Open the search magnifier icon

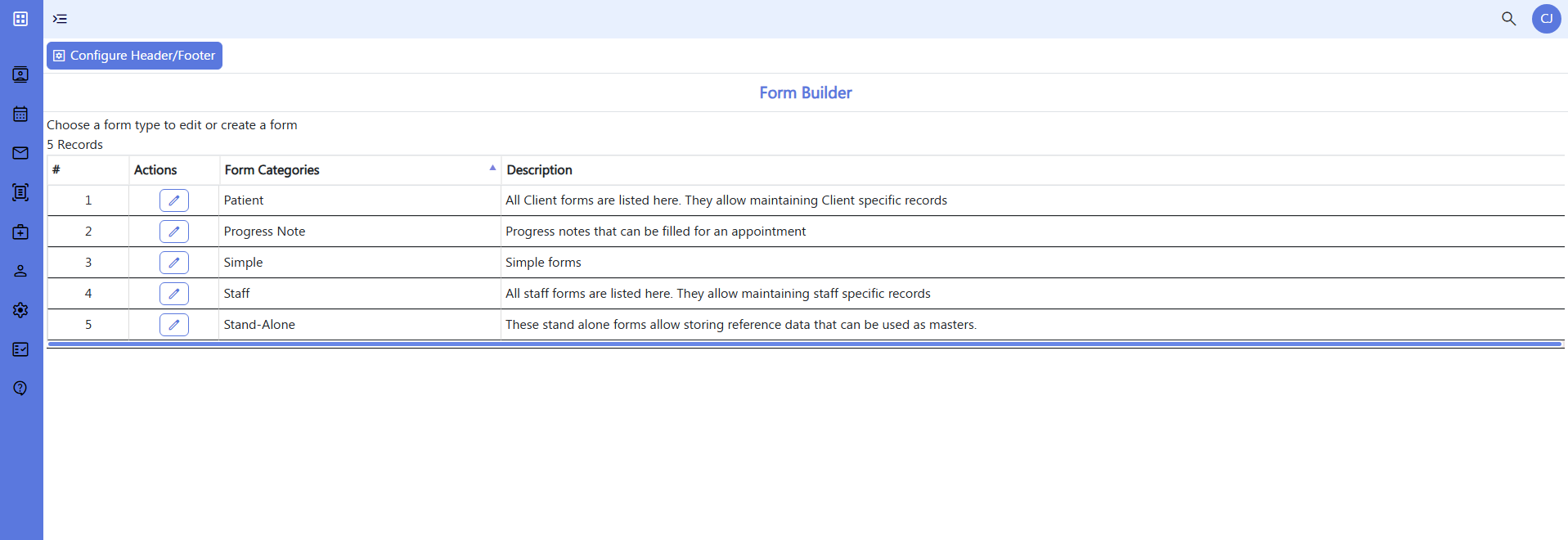[1508, 18]
